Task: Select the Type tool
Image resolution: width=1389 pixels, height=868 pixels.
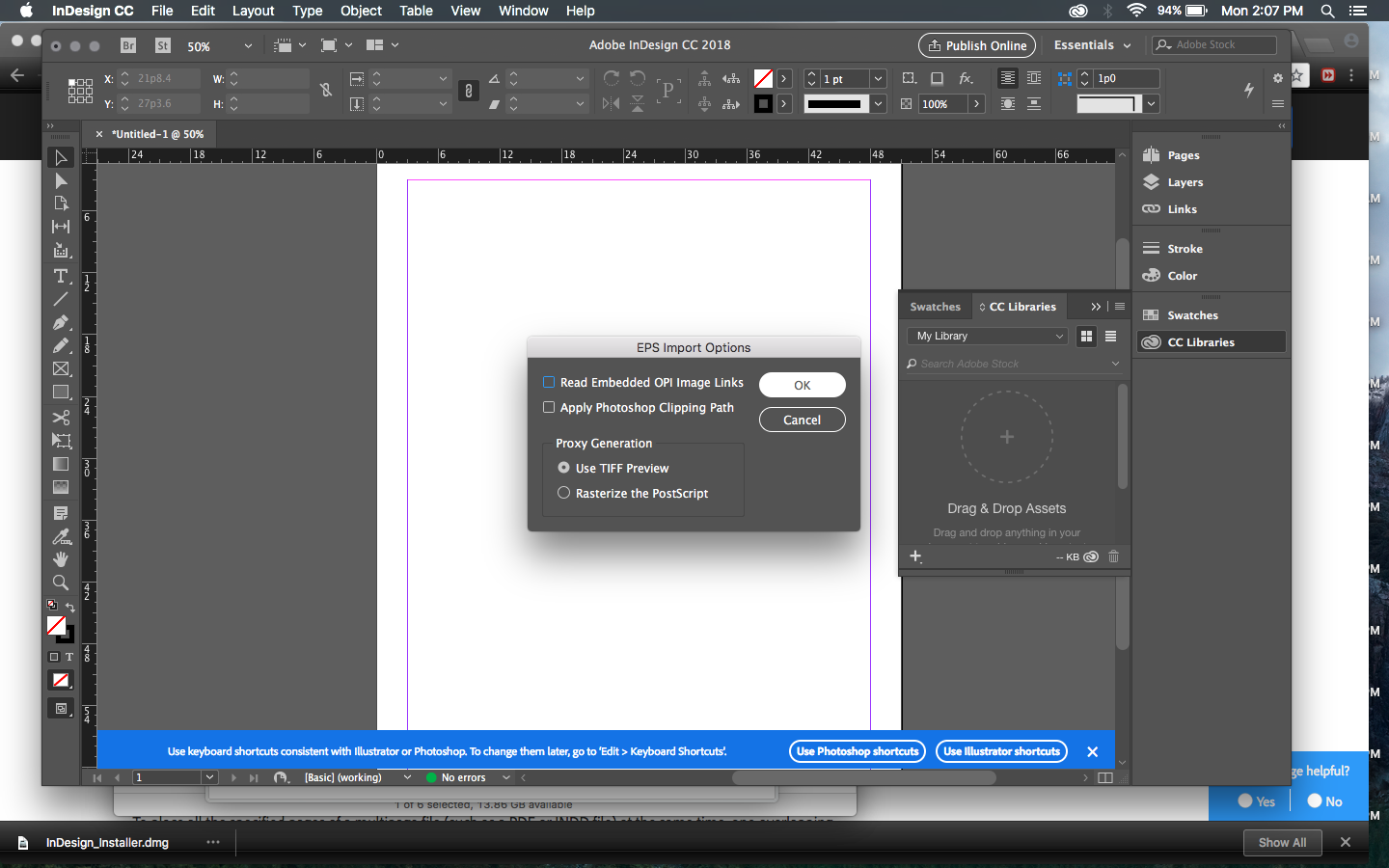Action: 61,276
